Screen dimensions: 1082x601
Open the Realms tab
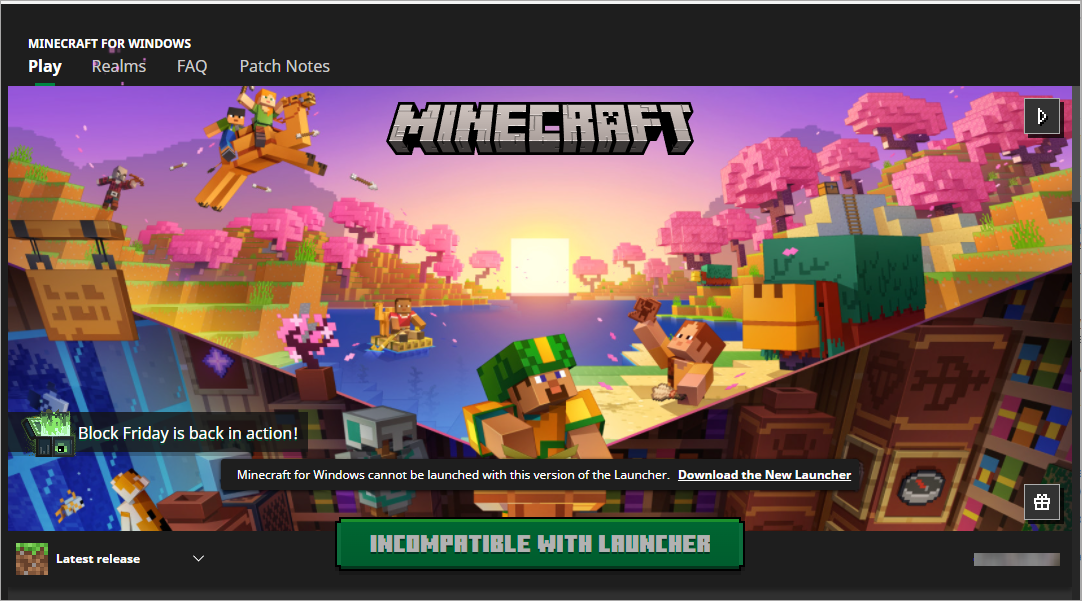119,66
